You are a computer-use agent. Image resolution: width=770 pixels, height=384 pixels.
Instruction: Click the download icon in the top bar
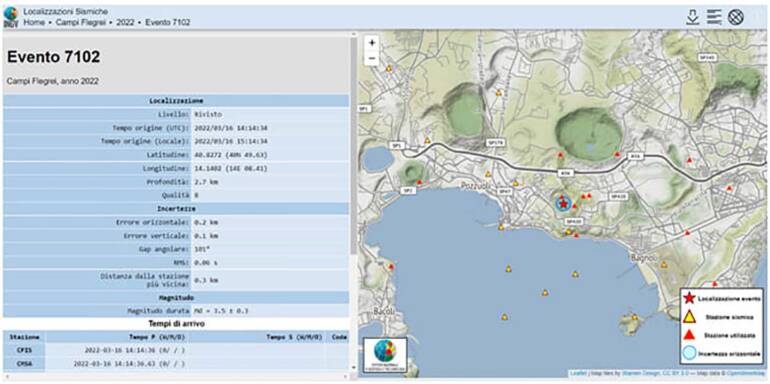point(692,17)
